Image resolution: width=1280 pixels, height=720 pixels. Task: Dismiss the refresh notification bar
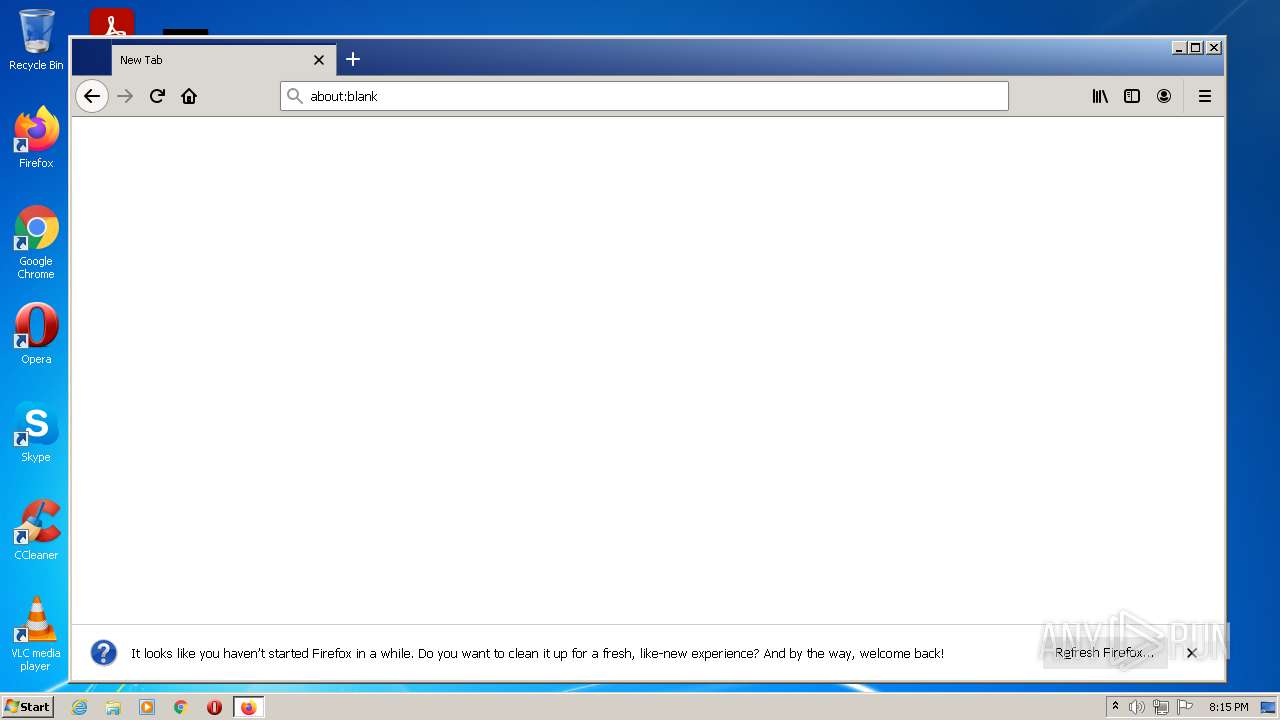pyautogui.click(x=1191, y=653)
